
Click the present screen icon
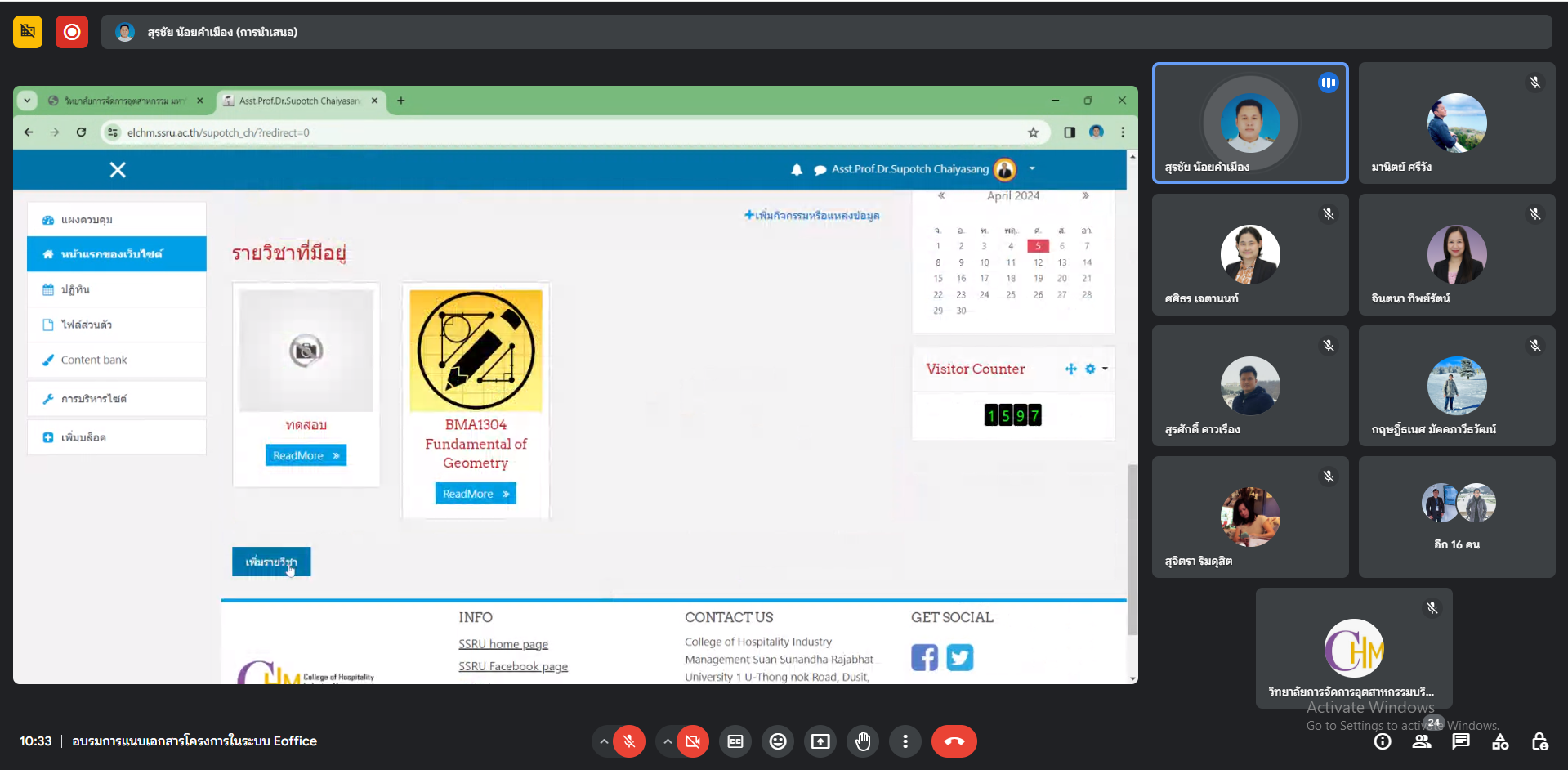pos(820,741)
